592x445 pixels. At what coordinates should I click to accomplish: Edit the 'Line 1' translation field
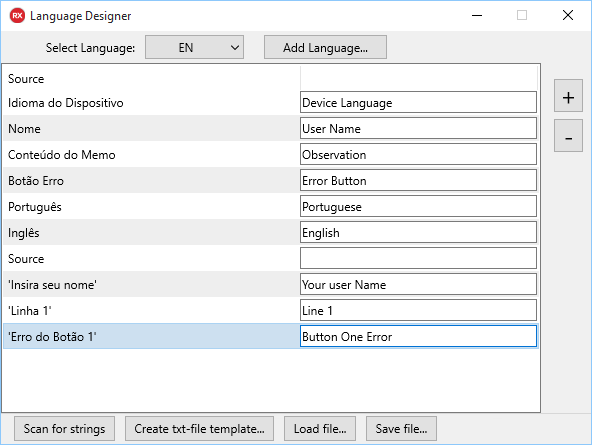418,311
